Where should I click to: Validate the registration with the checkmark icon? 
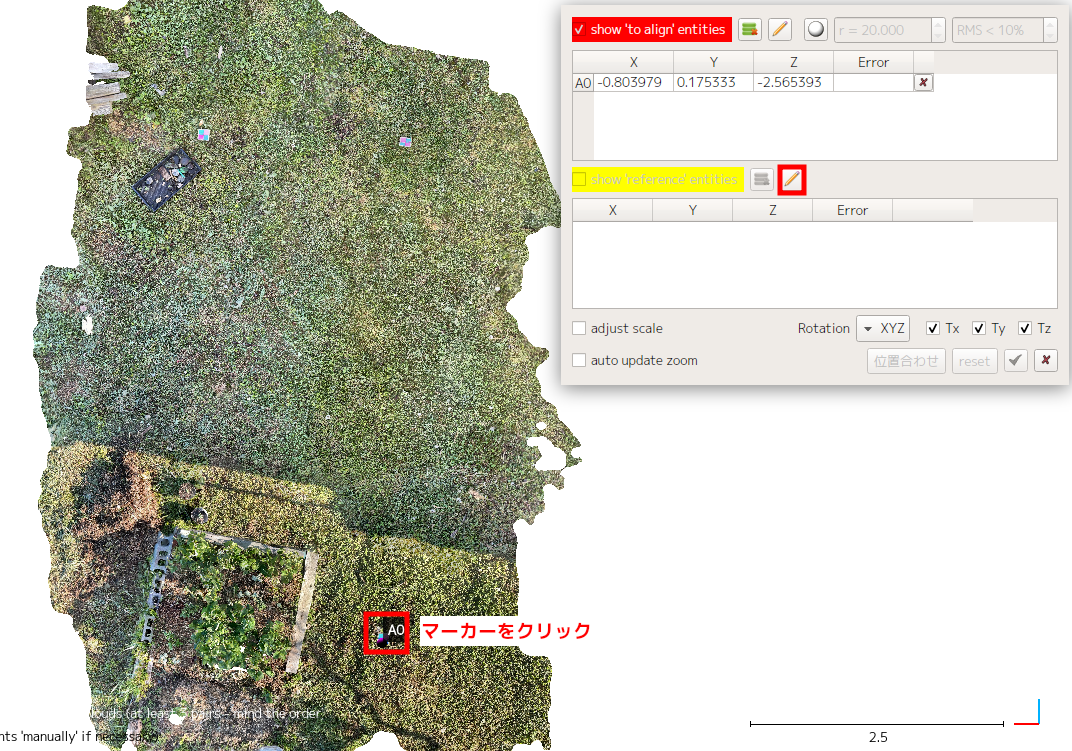click(1015, 361)
